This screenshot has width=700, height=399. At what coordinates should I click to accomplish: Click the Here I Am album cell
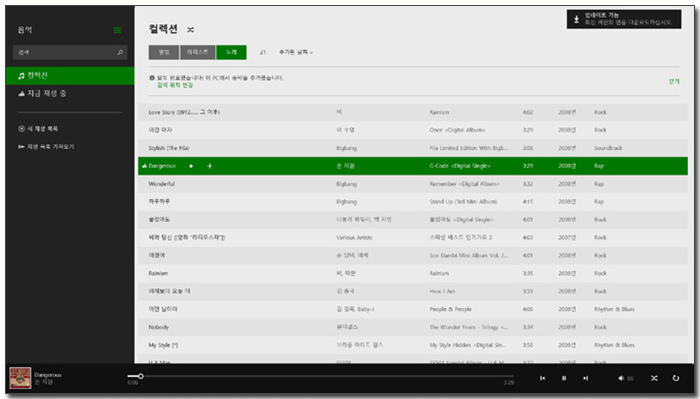[442, 291]
